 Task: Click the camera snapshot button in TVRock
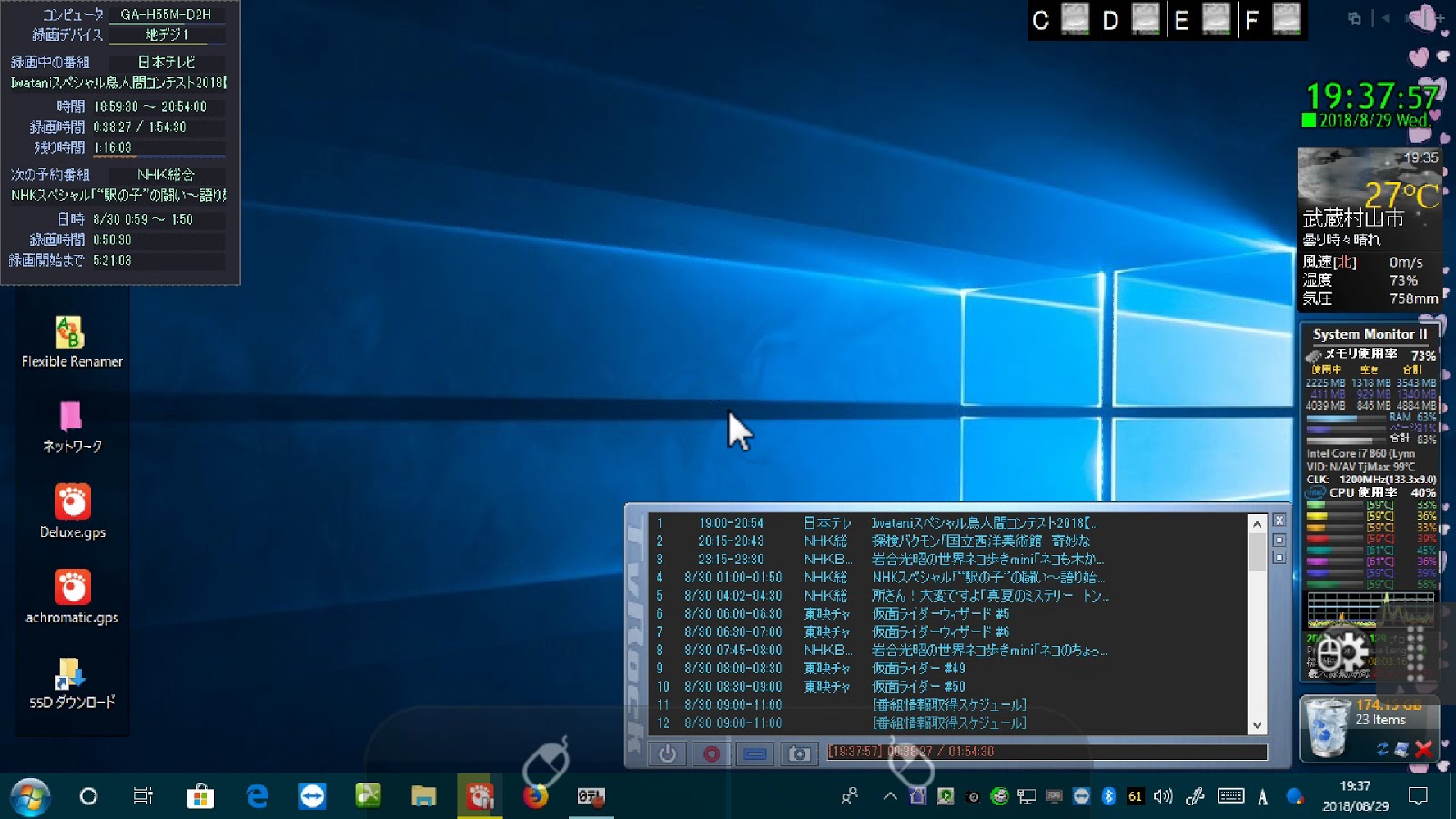pos(798,753)
